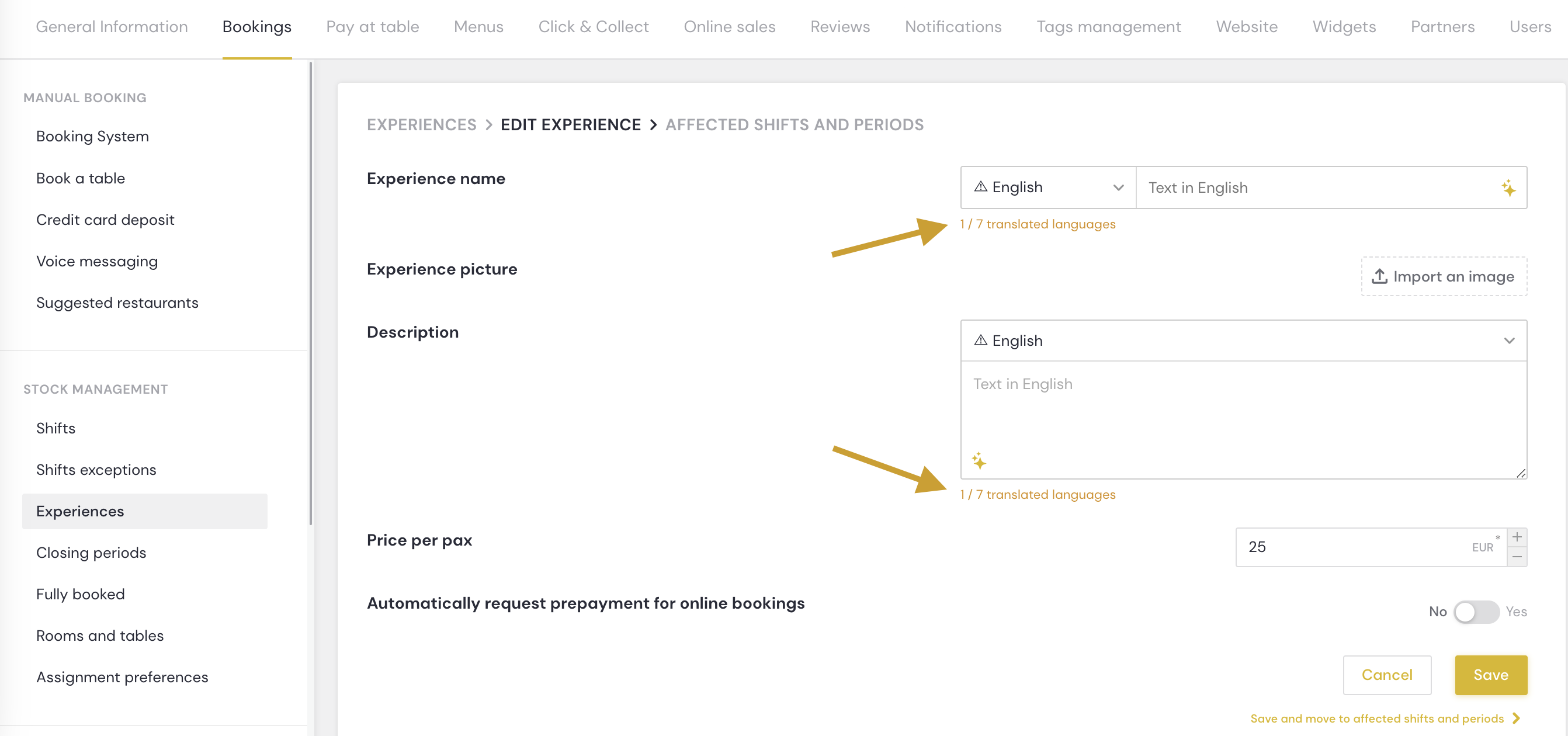Viewport: 1568px width, 736px height.
Task: Click the sparkle icon in Description textarea
Action: (x=979, y=461)
